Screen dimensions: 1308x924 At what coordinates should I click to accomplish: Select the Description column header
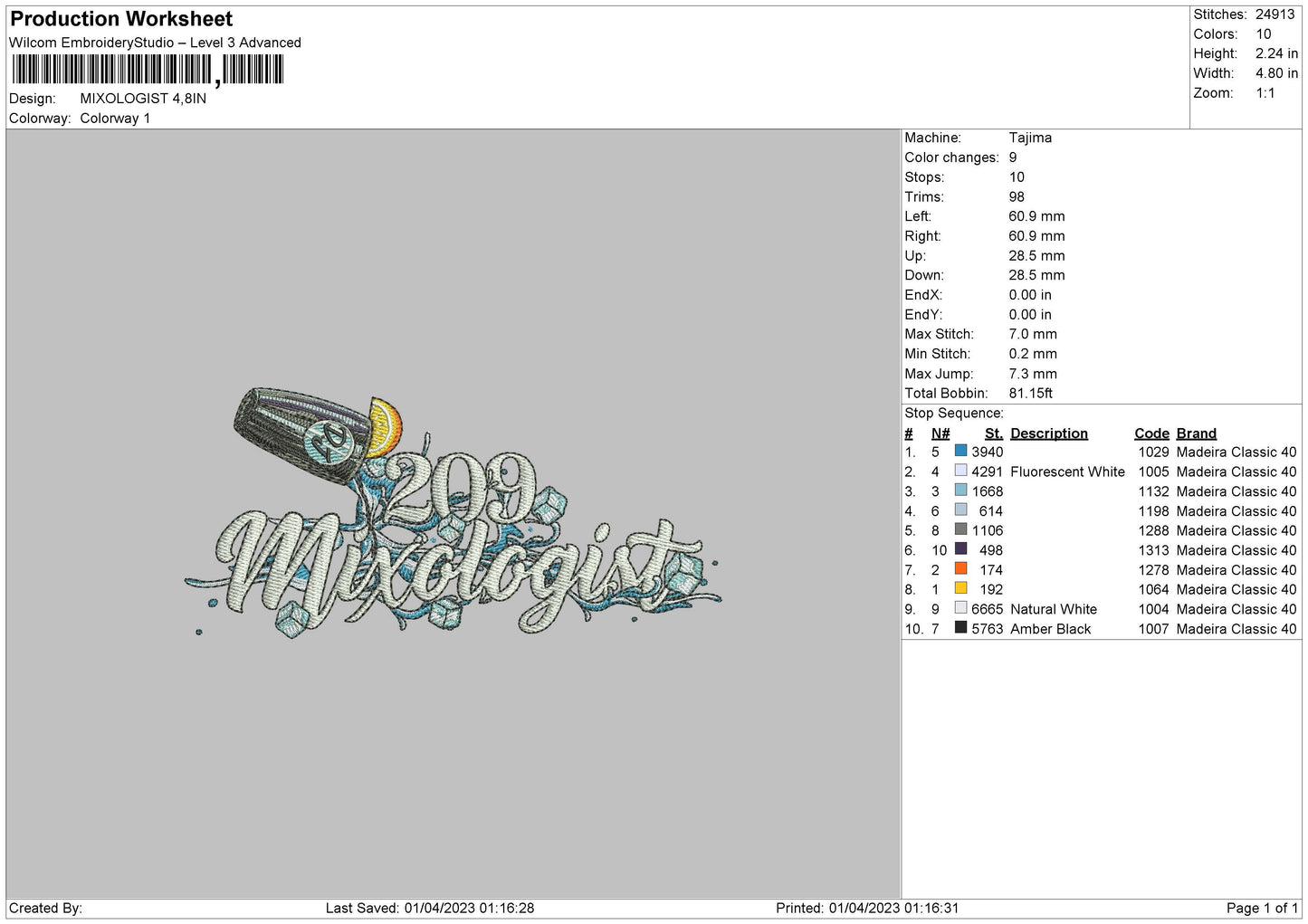click(1049, 433)
